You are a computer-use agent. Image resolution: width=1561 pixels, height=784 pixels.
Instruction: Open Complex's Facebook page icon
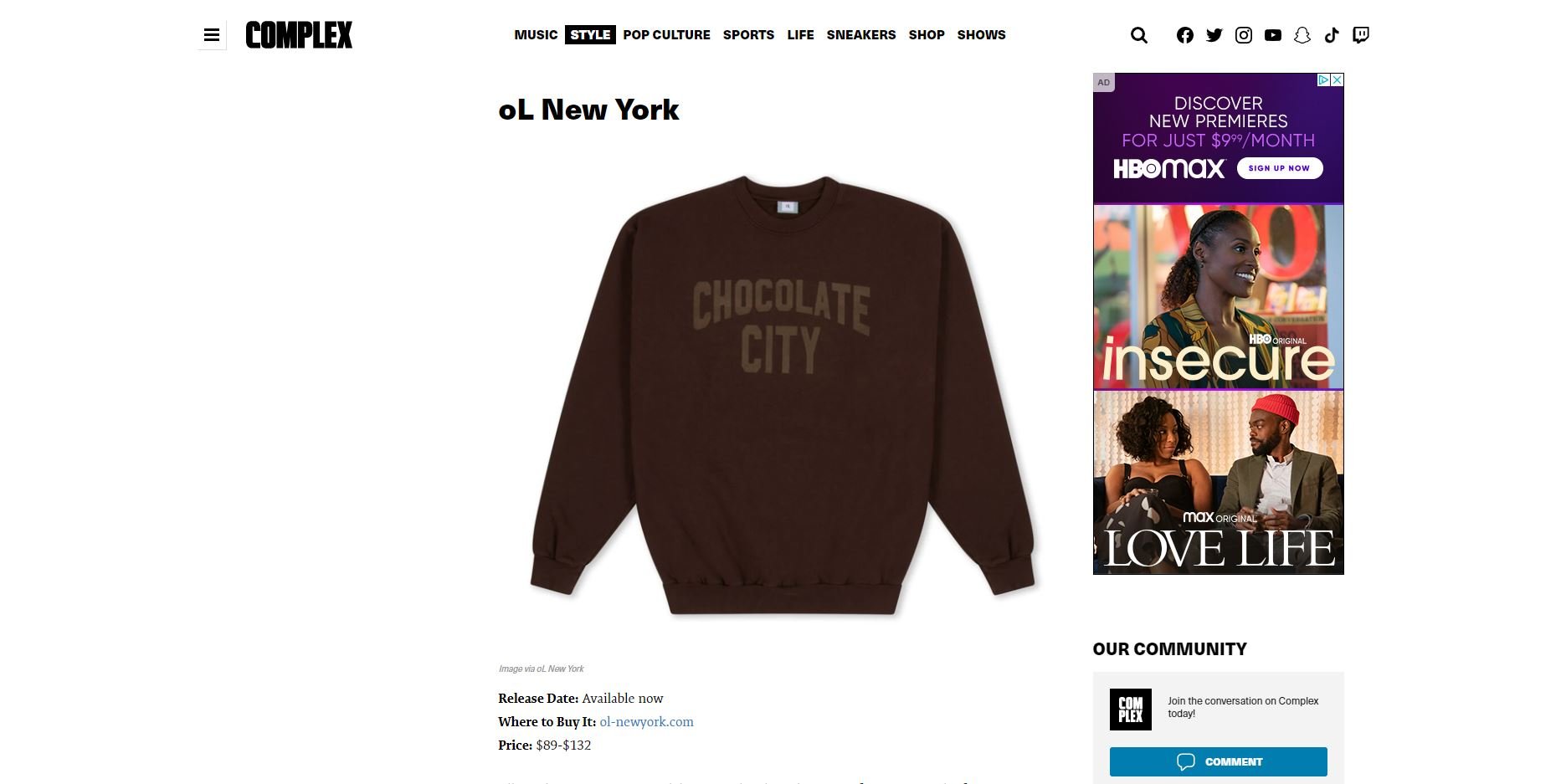click(x=1185, y=35)
